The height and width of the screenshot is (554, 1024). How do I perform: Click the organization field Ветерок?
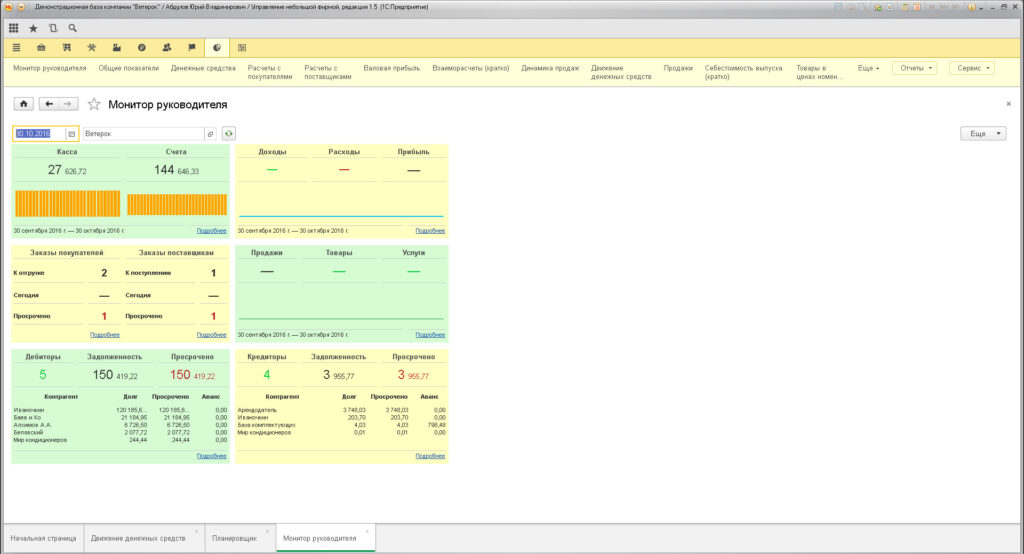[144, 133]
